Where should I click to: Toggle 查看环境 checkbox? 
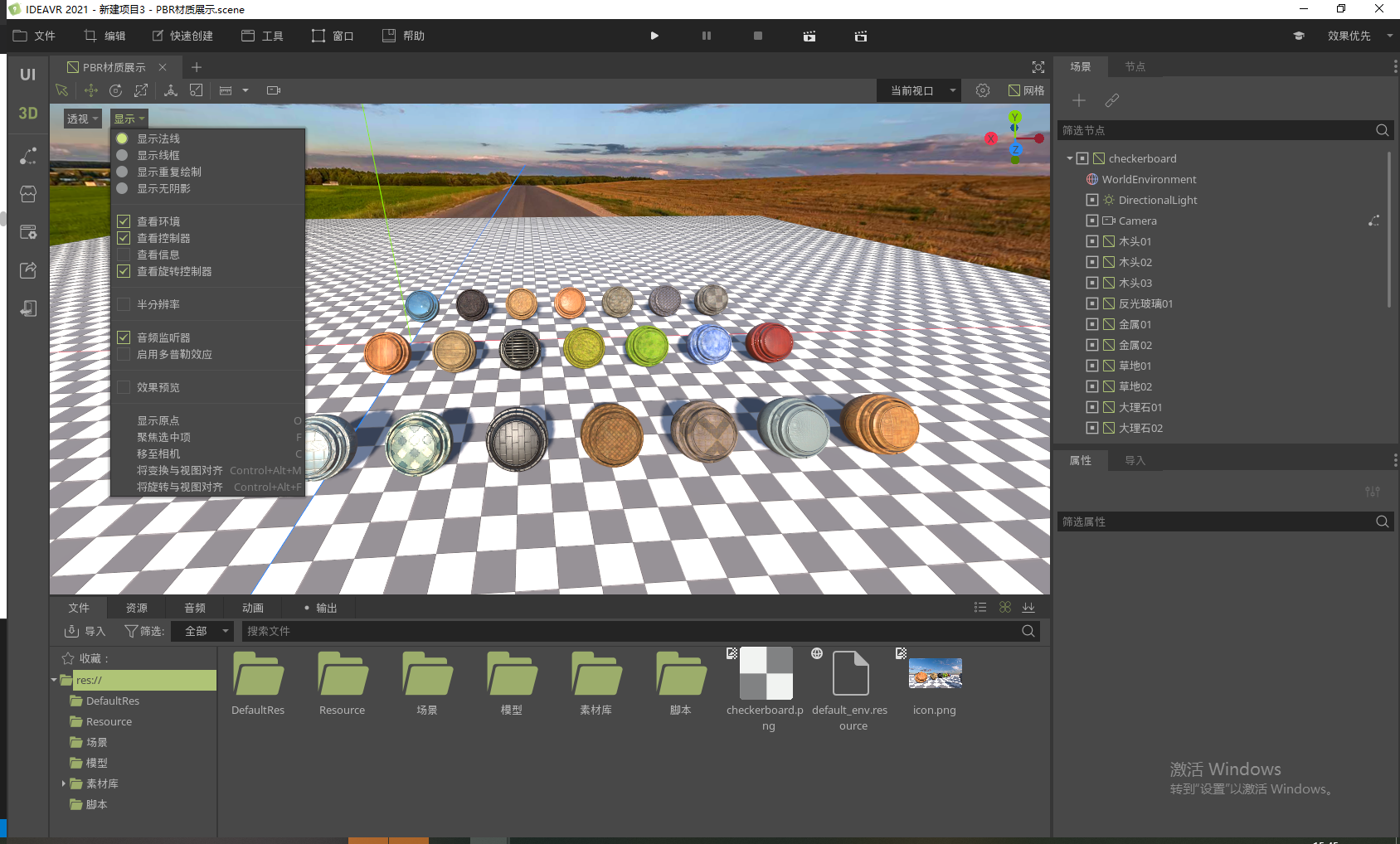124,221
